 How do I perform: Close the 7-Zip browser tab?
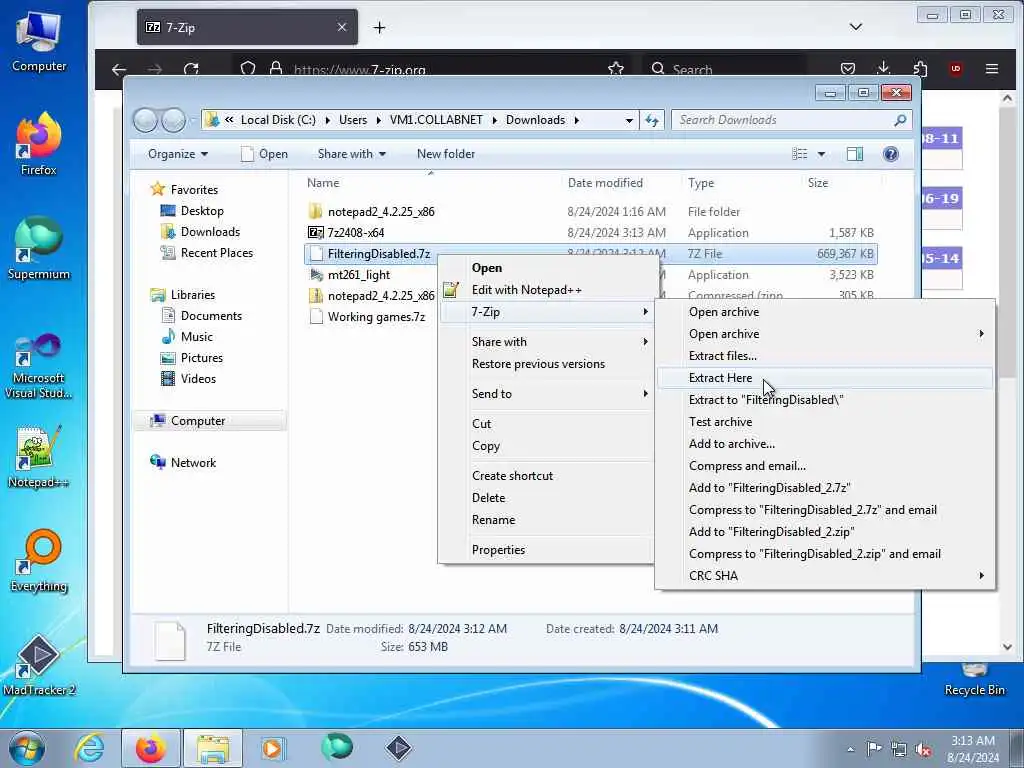pos(342,27)
